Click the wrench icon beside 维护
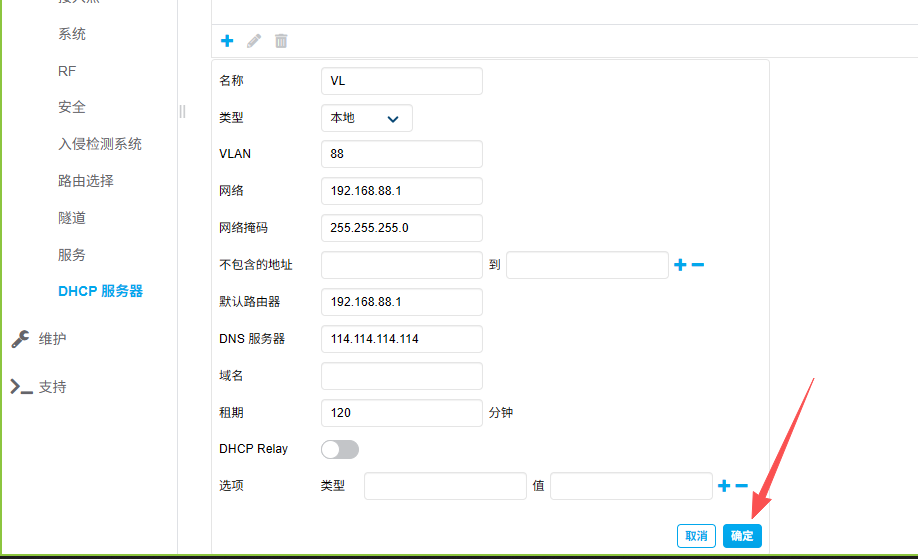918x559 pixels. pos(21,339)
